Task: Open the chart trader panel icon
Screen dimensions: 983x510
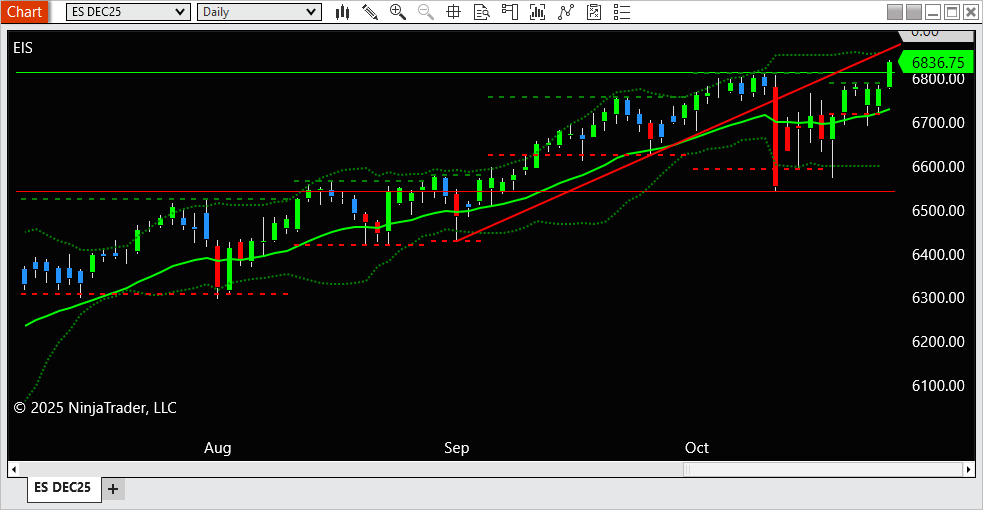Action: coord(510,12)
